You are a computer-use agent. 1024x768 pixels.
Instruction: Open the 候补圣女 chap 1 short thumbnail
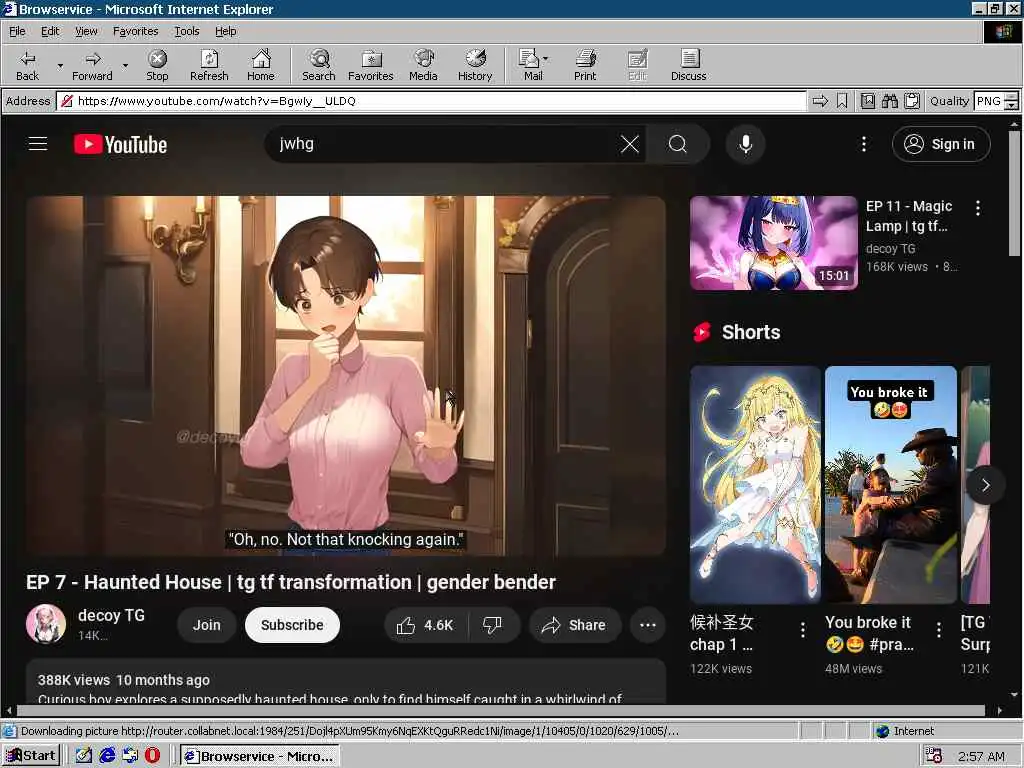[x=755, y=485]
